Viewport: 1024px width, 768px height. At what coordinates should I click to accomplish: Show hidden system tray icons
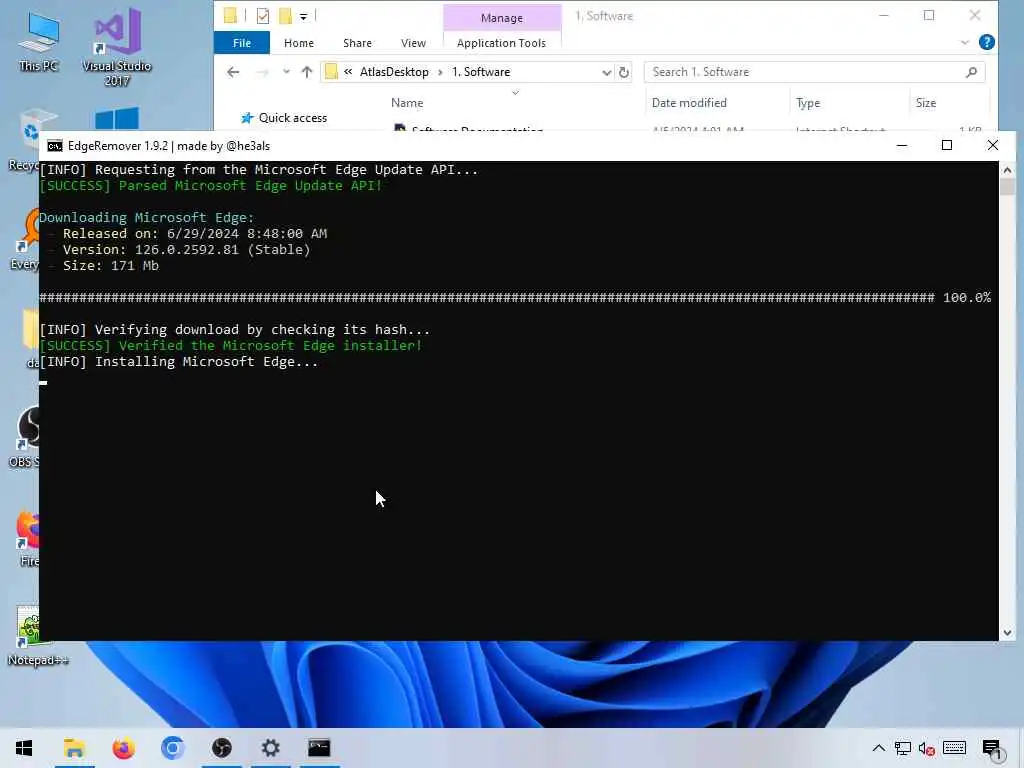(878, 748)
